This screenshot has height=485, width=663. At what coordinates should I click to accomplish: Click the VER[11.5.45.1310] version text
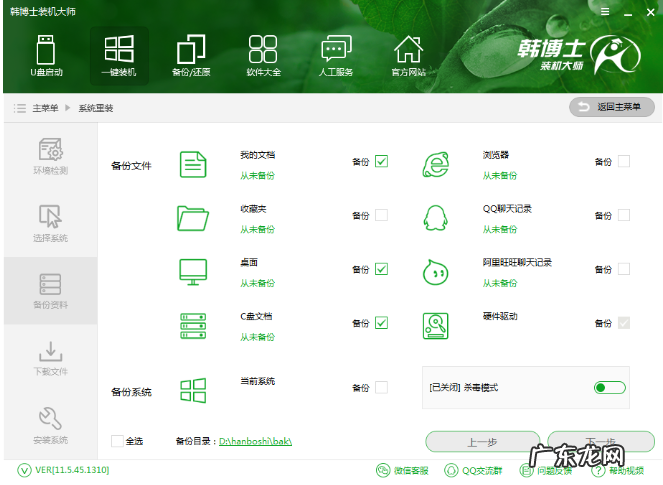tap(72, 470)
